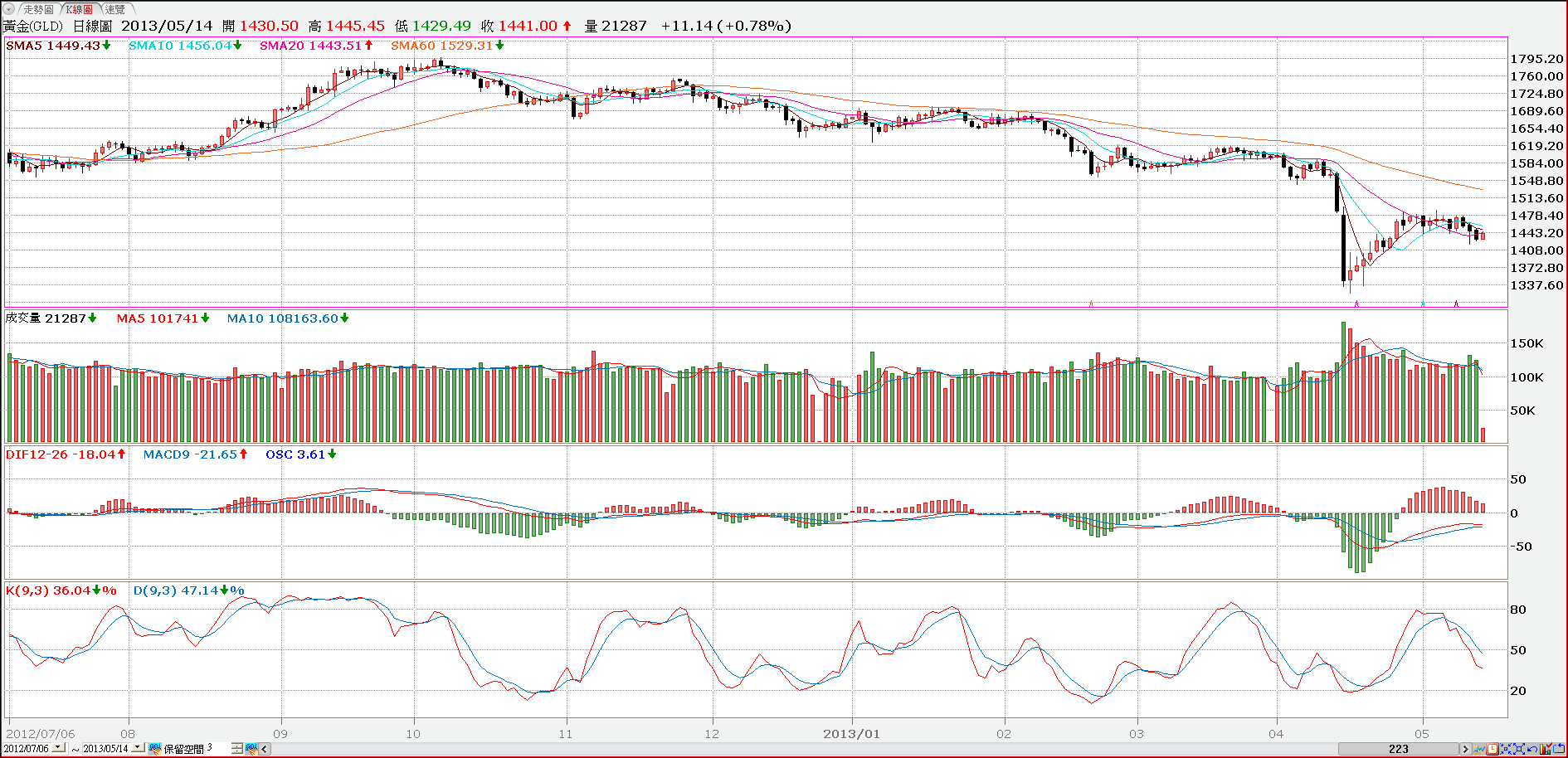Click the 保留空間 spinner stepper

(x=236, y=749)
